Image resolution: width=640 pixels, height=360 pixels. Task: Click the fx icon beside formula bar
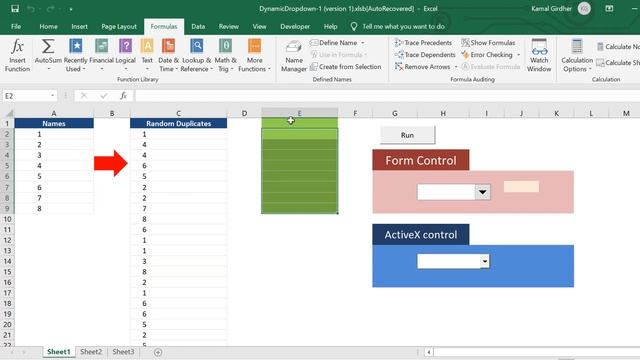(x=123, y=96)
